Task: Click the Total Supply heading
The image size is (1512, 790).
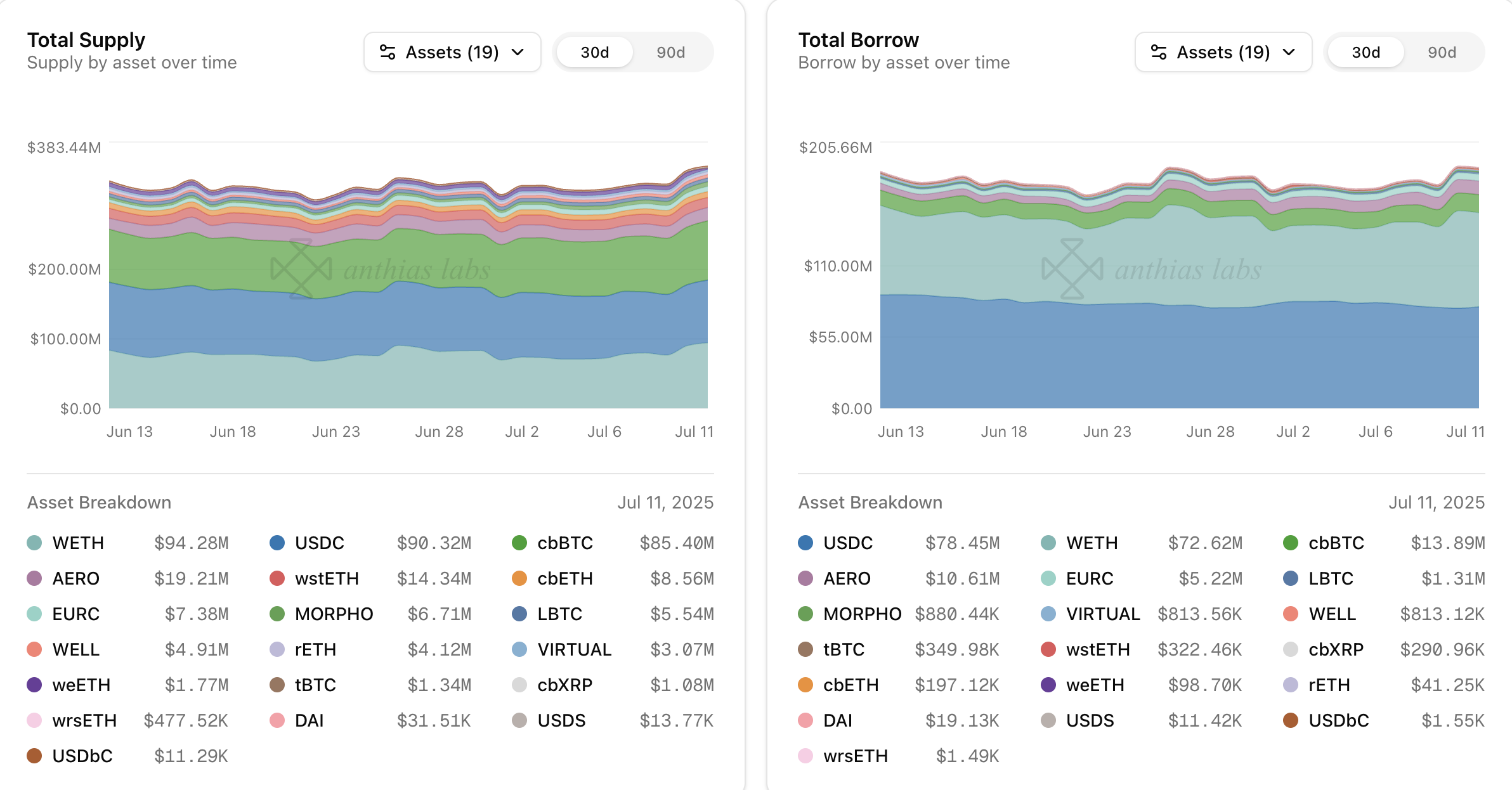Action: (86, 40)
